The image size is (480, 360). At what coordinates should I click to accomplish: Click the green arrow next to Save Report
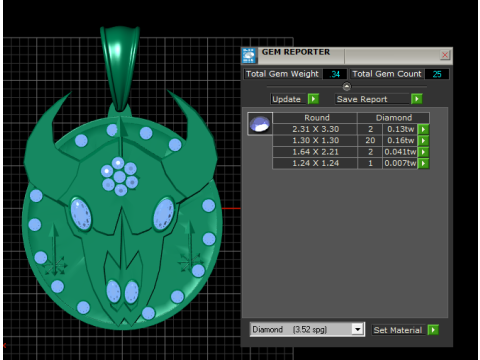tap(417, 99)
